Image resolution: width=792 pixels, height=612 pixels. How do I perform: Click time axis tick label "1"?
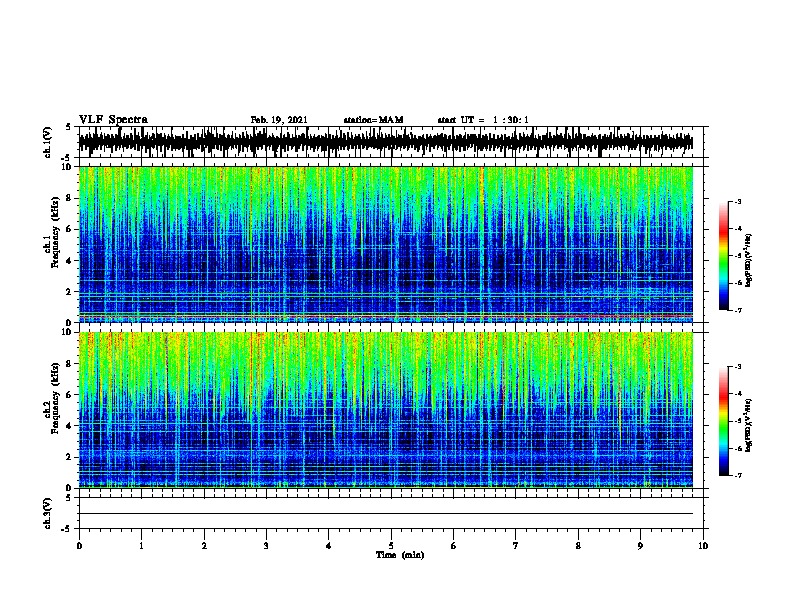click(141, 545)
